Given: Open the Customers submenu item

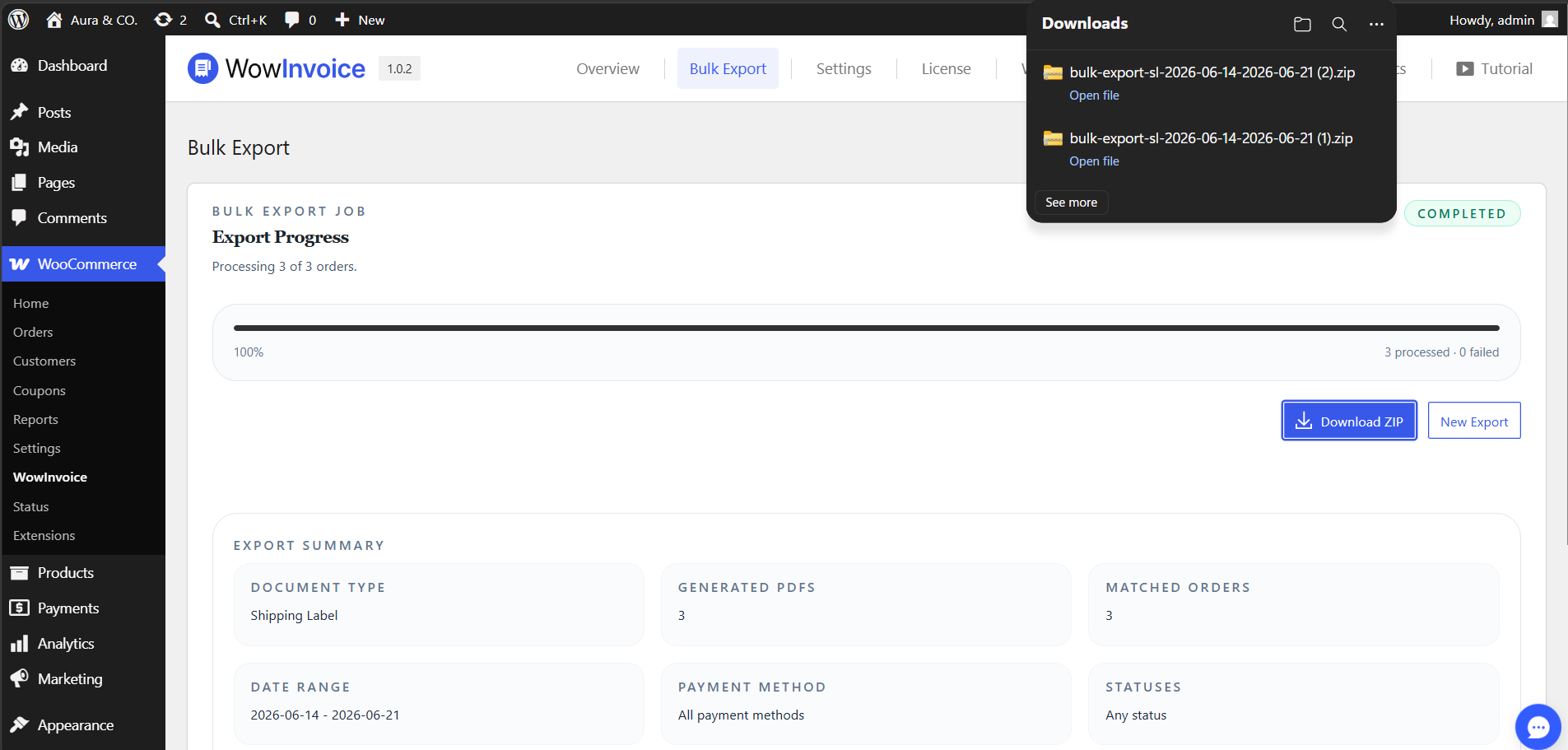Looking at the screenshot, I should coord(44,361).
